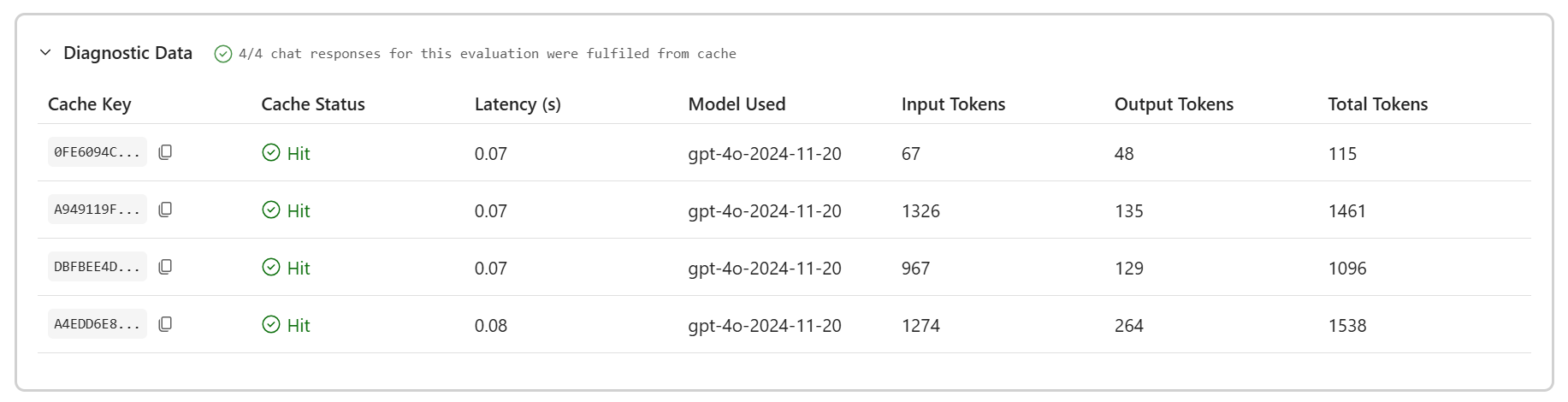This screenshot has width=1568, height=402.
Task: Click the Cache Status column header
Action: (313, 104)
